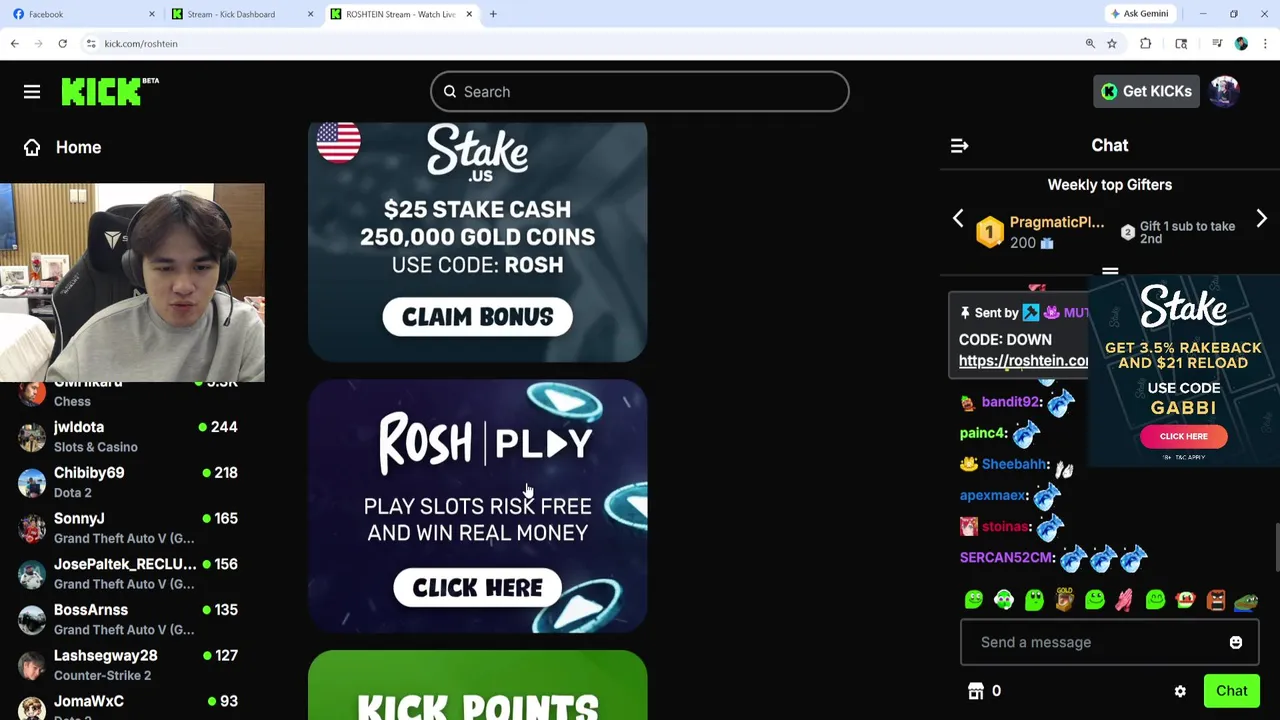The image size is (1280, 720).
Task: Open chat settings gear
Action: (1180, 691)
